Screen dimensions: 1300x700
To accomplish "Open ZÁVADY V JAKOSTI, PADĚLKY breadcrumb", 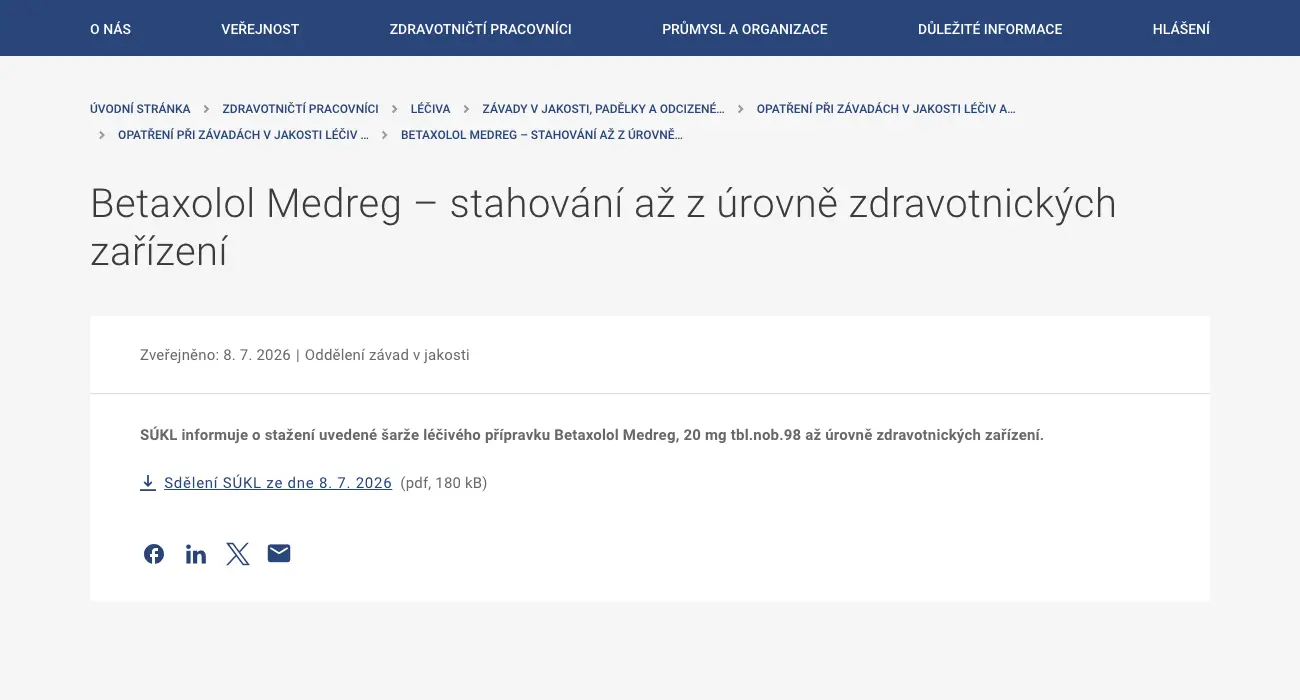I will tap(603, 109).
